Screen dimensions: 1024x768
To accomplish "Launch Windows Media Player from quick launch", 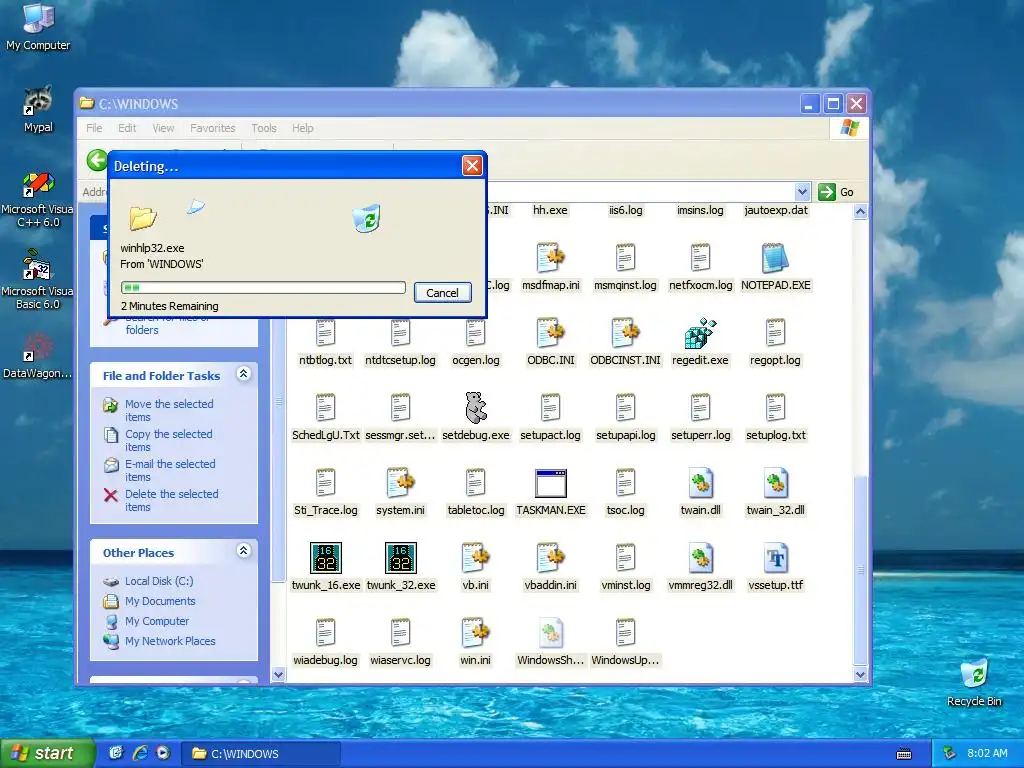I will point(163,753).
